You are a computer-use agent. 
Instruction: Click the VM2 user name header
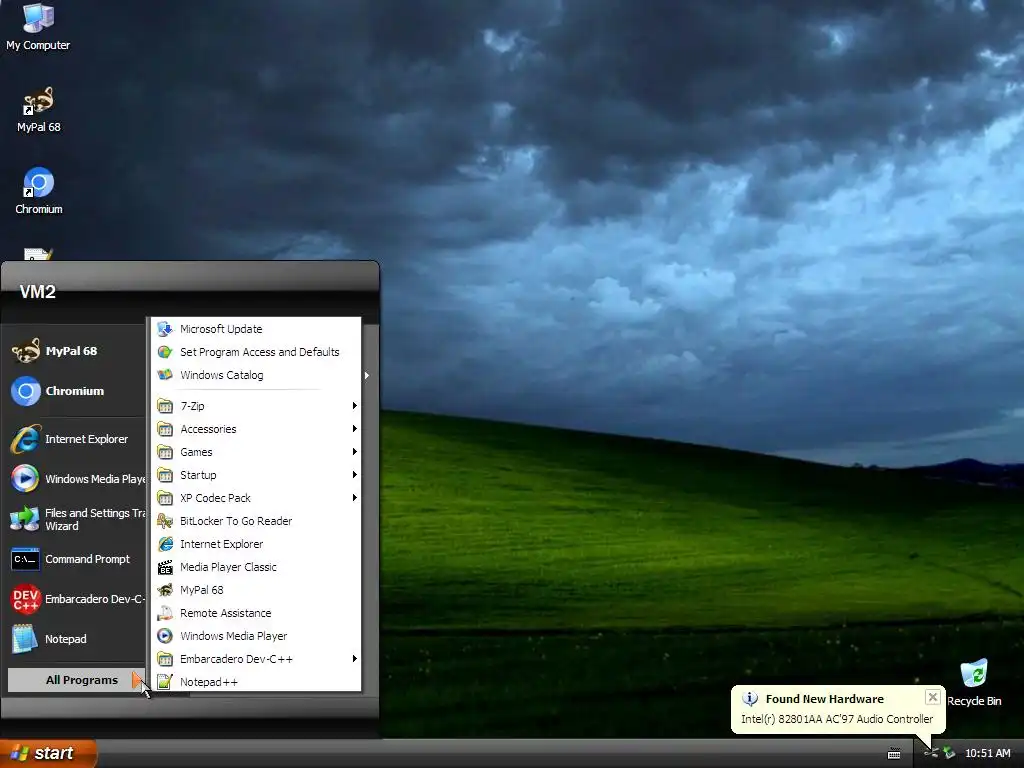(37, 292)
